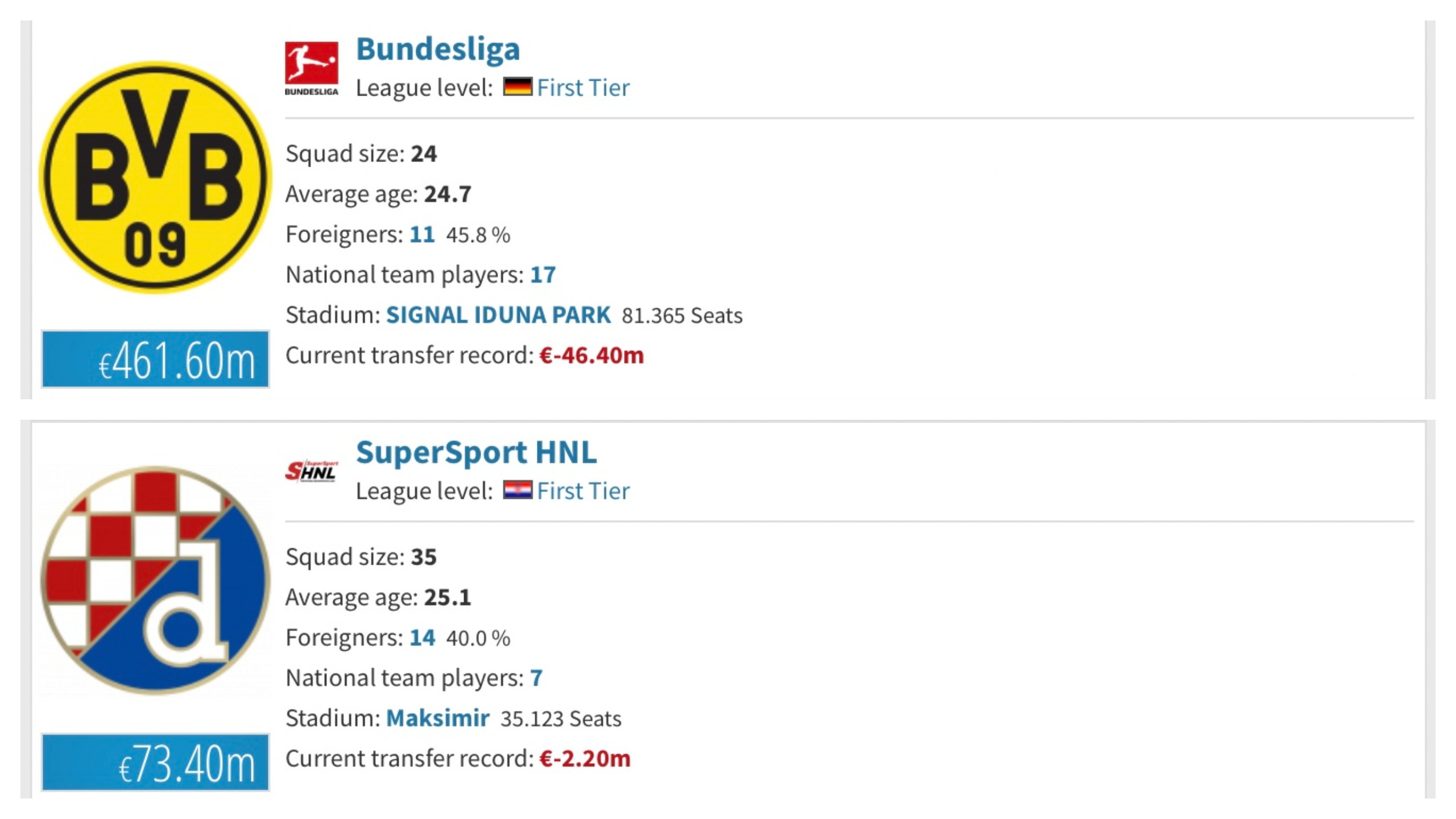Click the €461.60m market value box
The width and height of the screenshot is (1456, 819).
(155, 359)
